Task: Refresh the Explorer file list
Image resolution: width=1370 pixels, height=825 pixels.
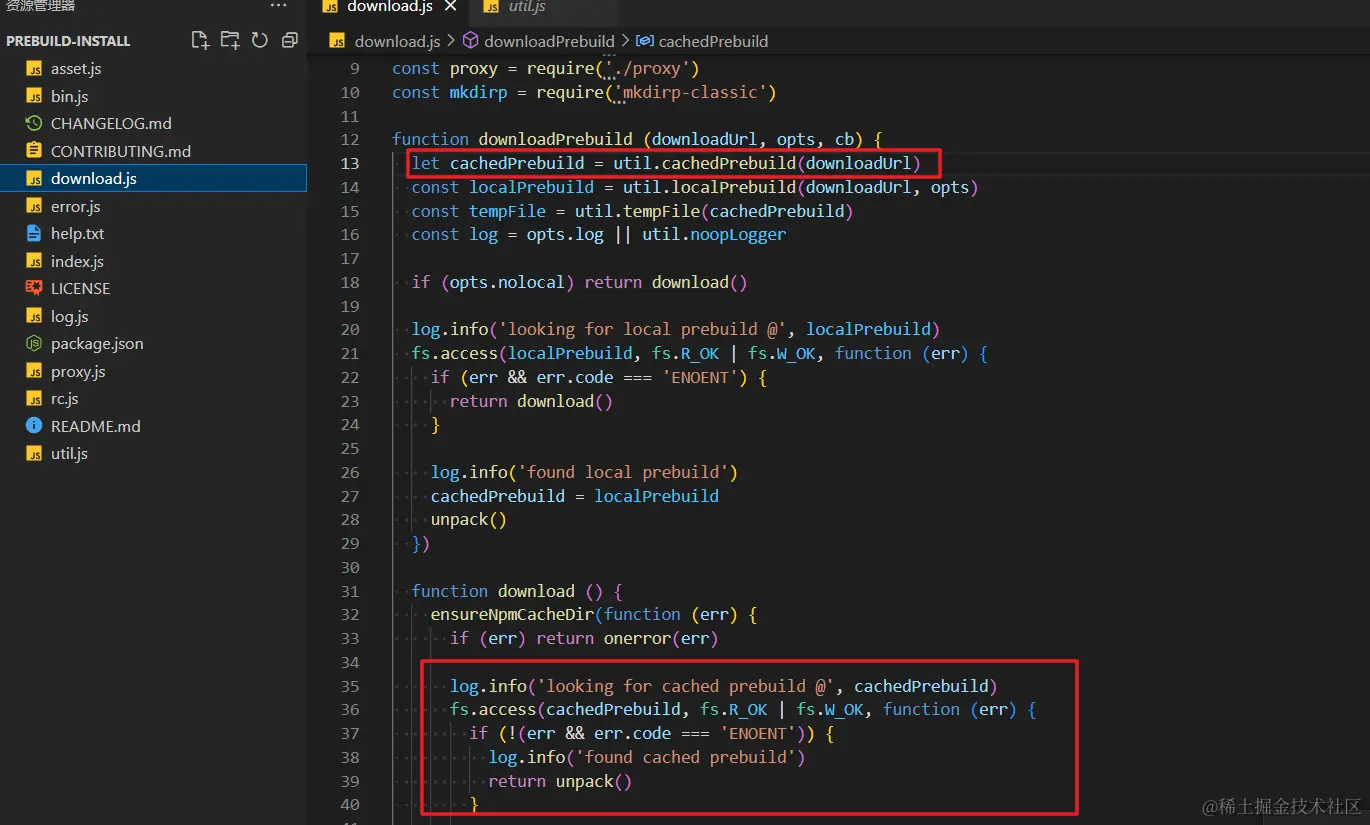Action: (x=259, y=40)
